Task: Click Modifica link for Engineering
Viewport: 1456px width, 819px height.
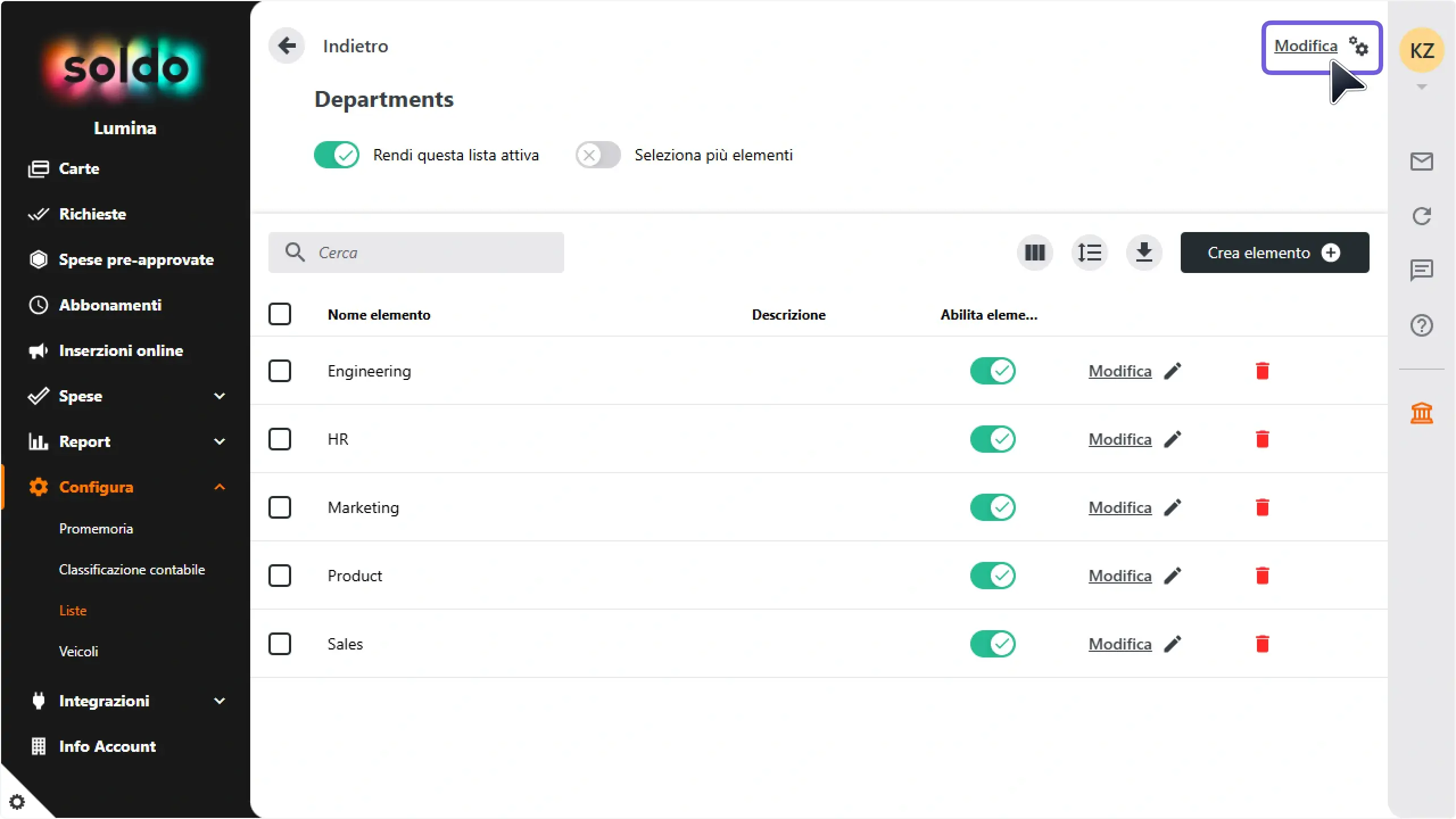Action: (1120, 371)
